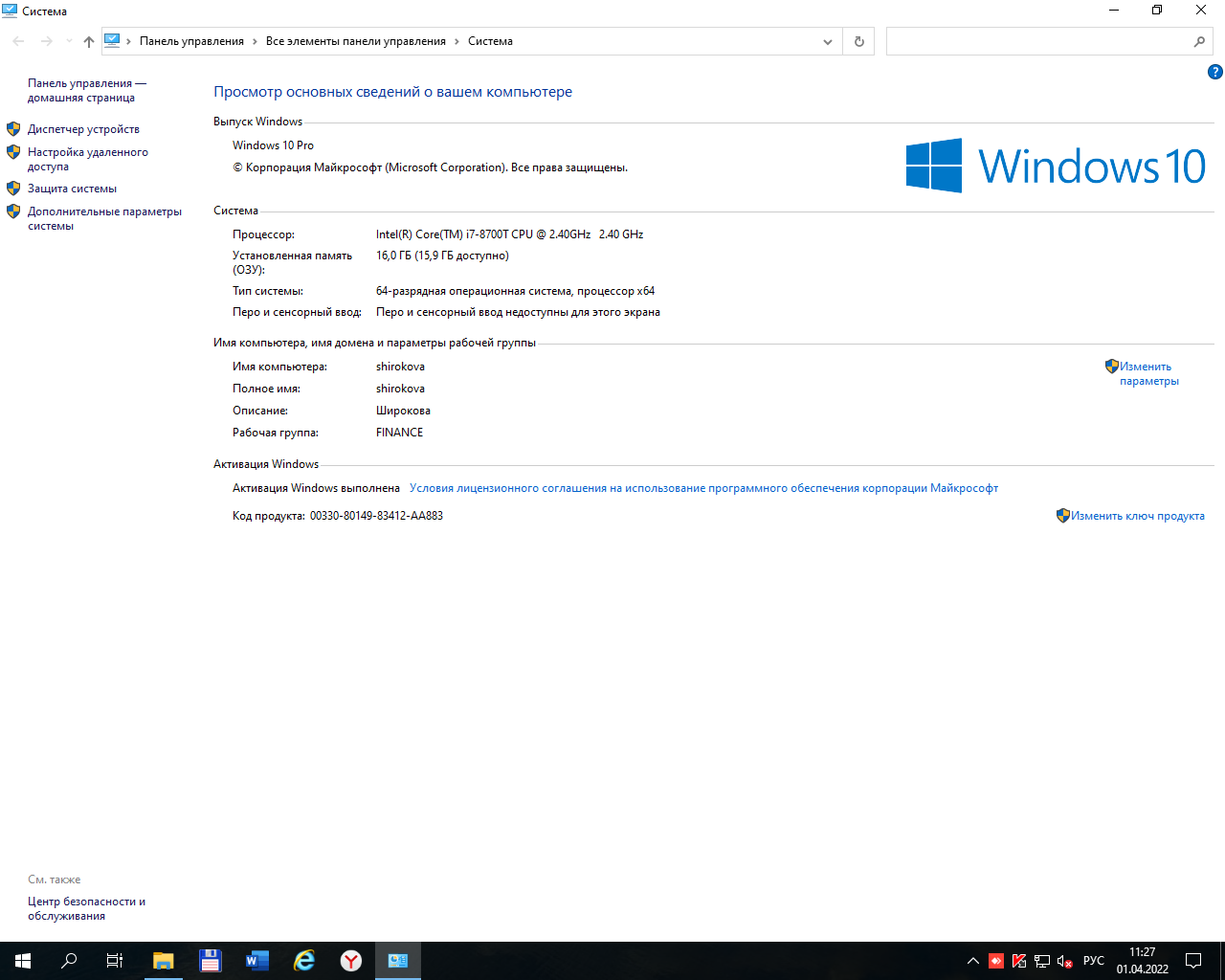Open 'Центр безопасности и обслуживания' link

click(x=86, y=908)
